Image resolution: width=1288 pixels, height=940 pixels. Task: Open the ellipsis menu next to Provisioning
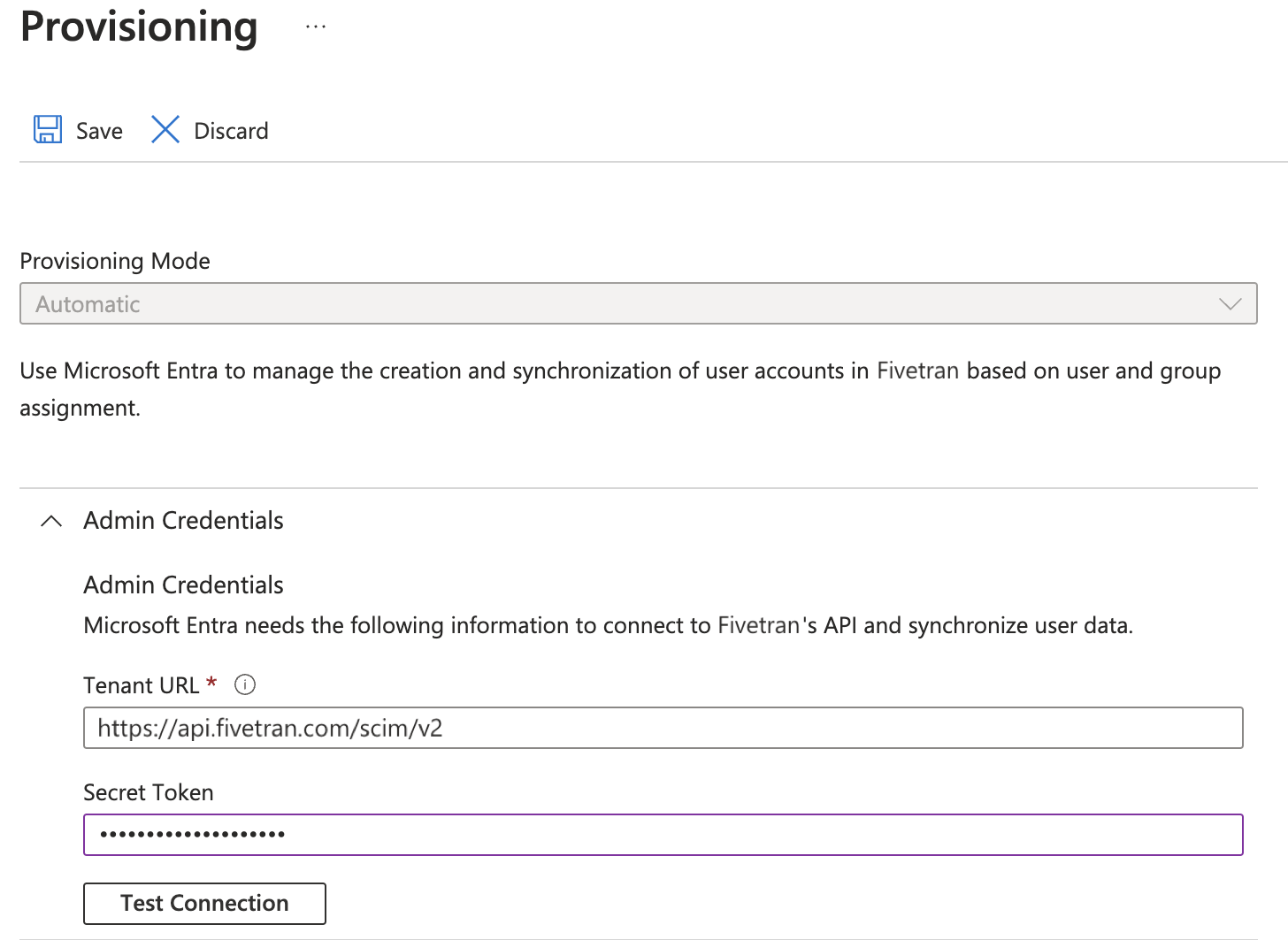tap(316, 27)
